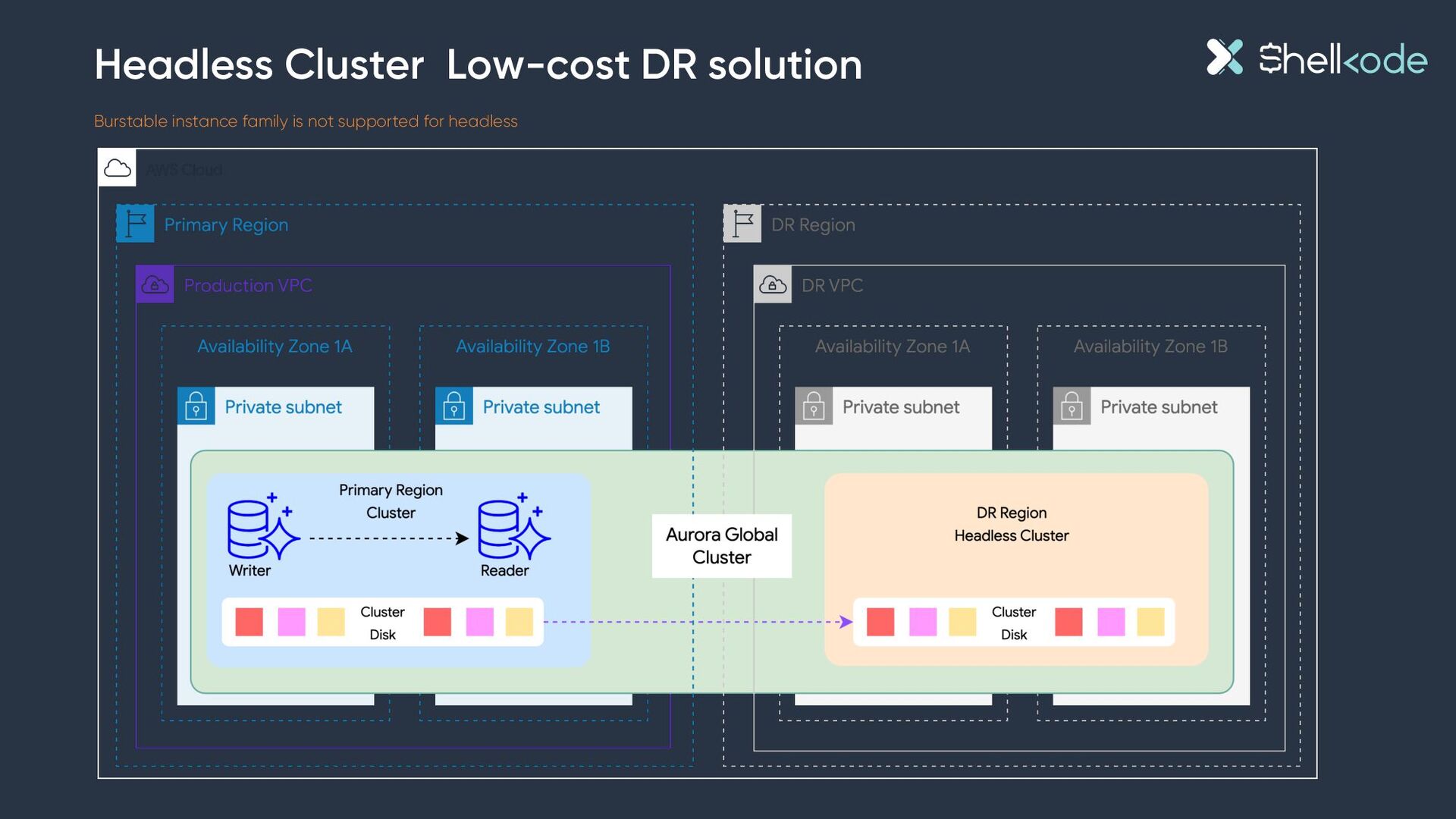
Task: Click the DR Region Headless Cluster text
Action: [1011, 524]
